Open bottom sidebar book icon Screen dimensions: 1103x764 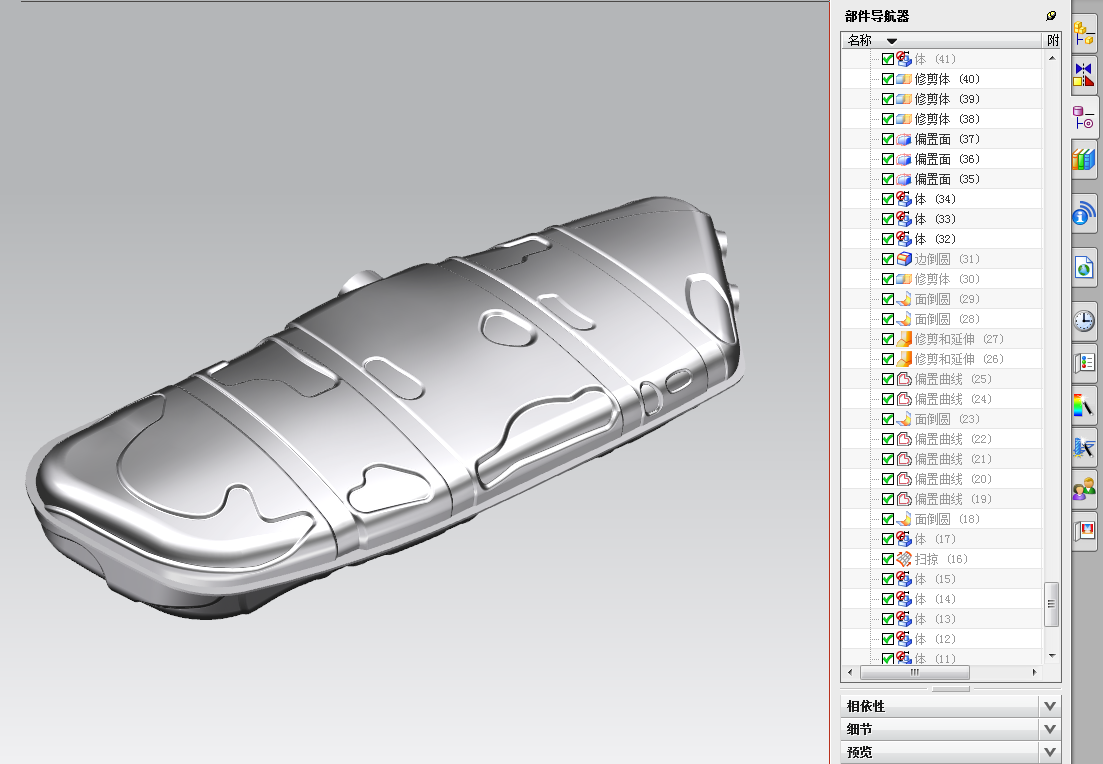(x=1084, y=530)
